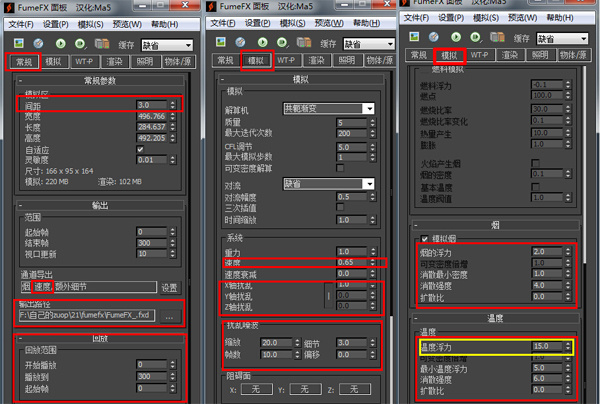The image size is (600, 404).
Task: Click the green start simulation icon in rightmost panel
Action: click(x=455, y=37)
